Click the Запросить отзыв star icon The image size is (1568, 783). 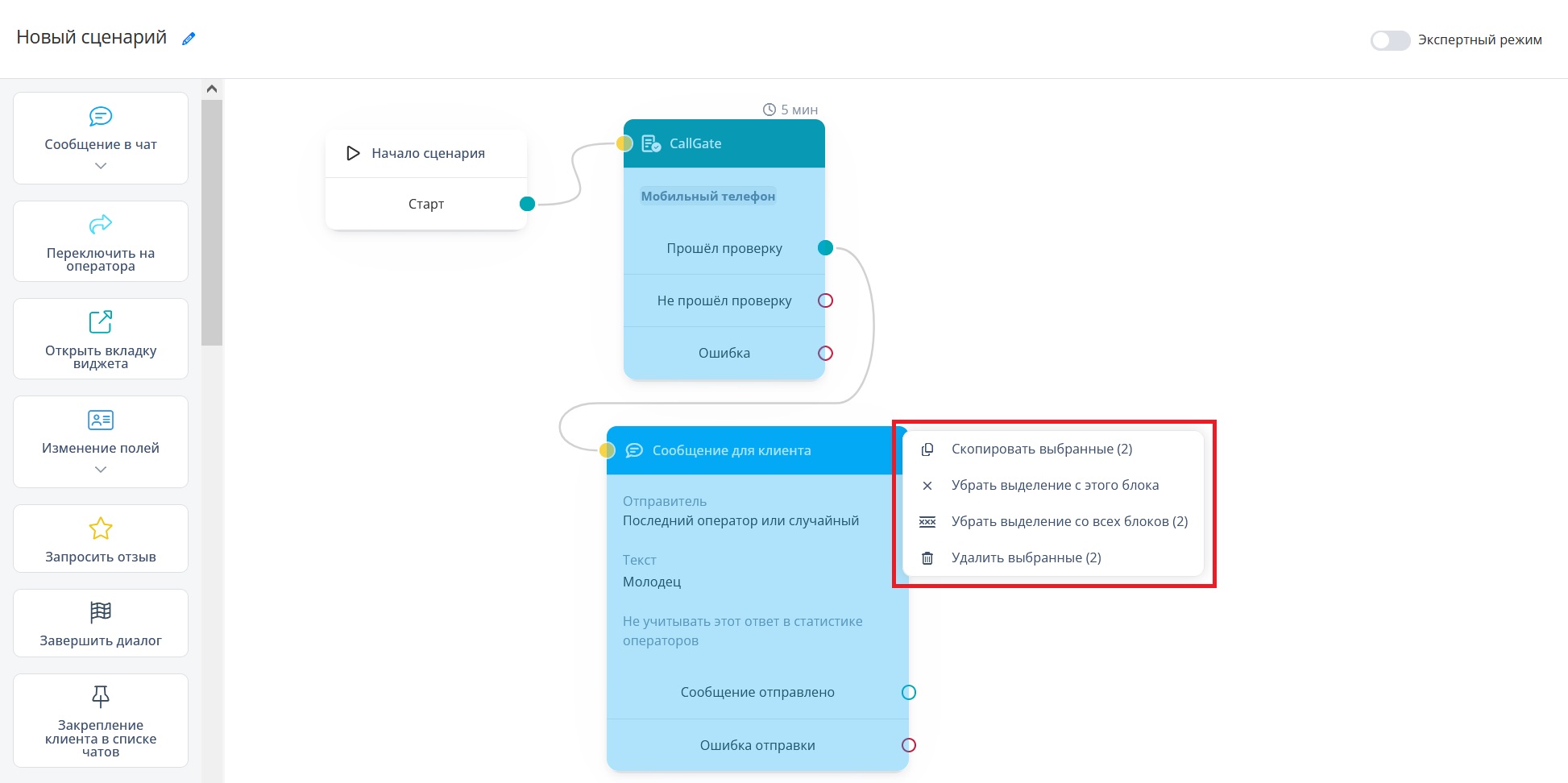(x=101, y=528)
